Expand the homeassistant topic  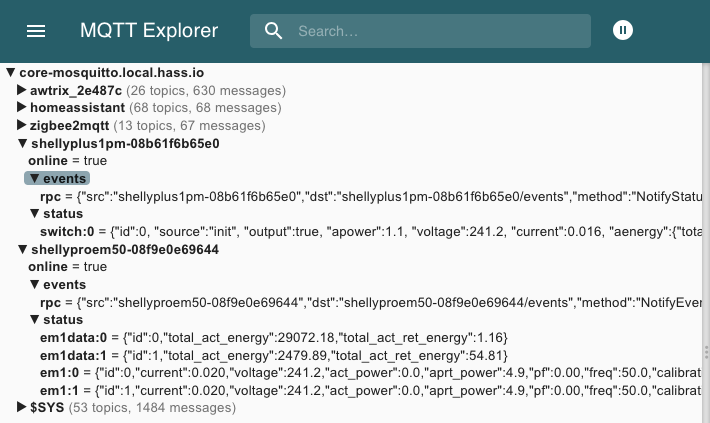pyautogui.click(x=21, y=107)
